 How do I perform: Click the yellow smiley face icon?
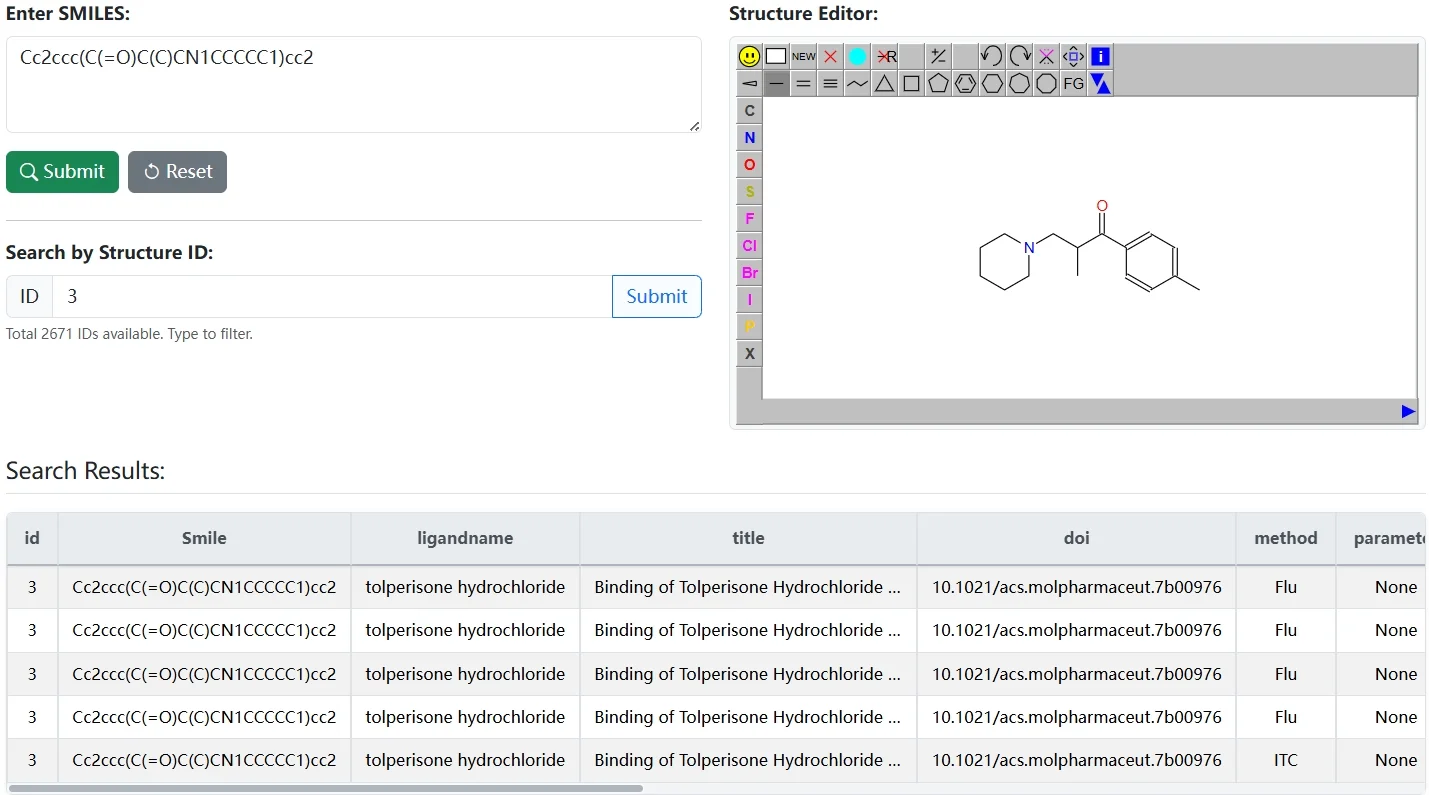click(x=749, y=57)
